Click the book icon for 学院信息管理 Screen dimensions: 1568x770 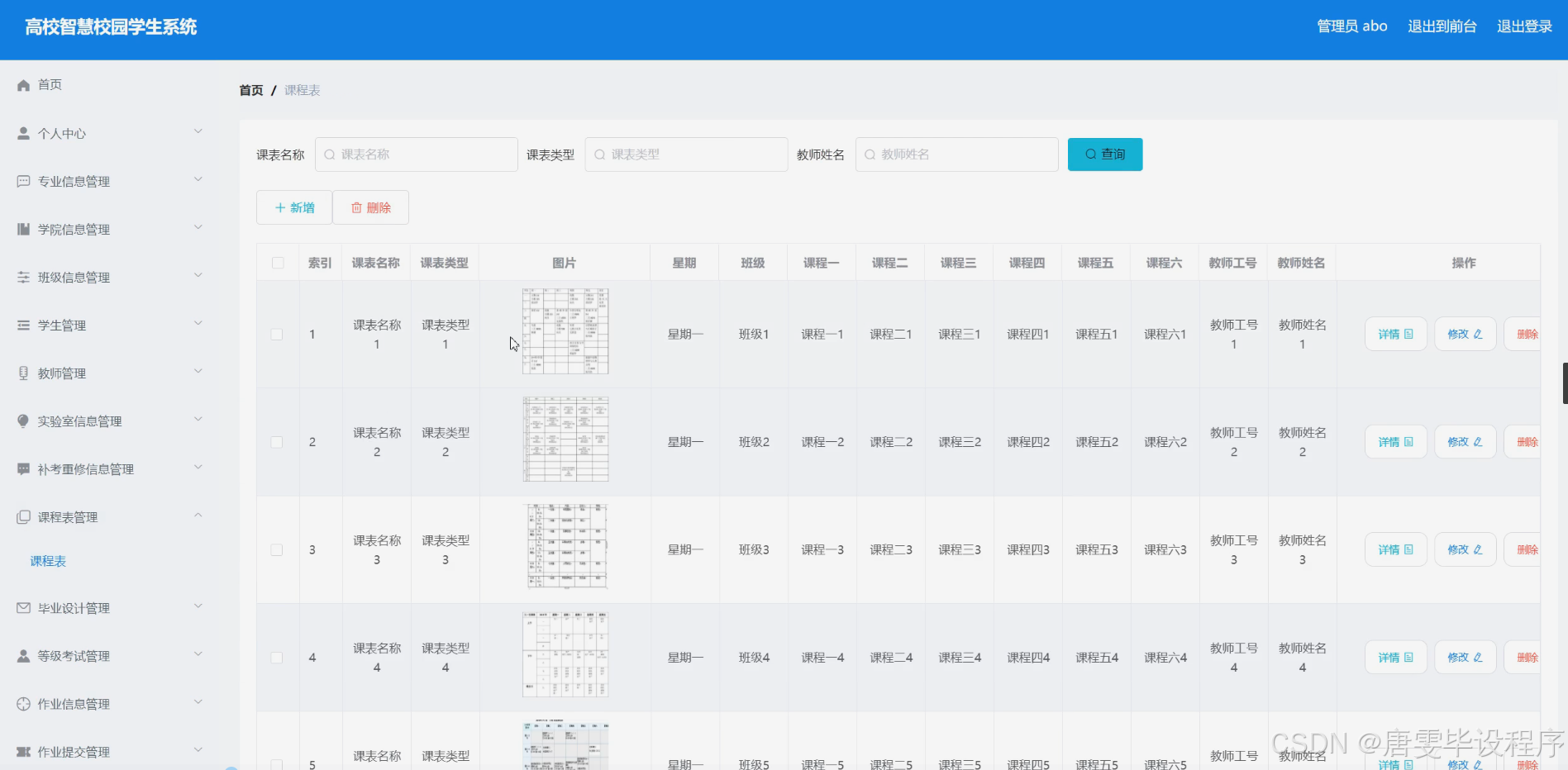click(x=23, y=229)
